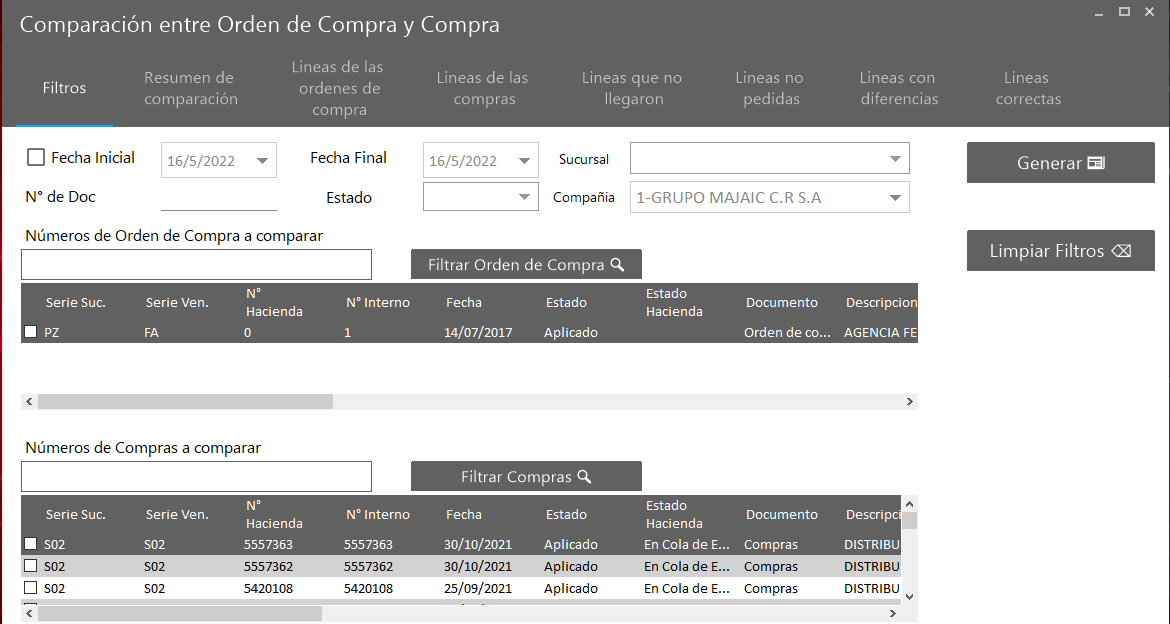This screenshot has width=1170, height=624.
Task: Tick checkbox for purchase 5420108
Action: [31, 588]
